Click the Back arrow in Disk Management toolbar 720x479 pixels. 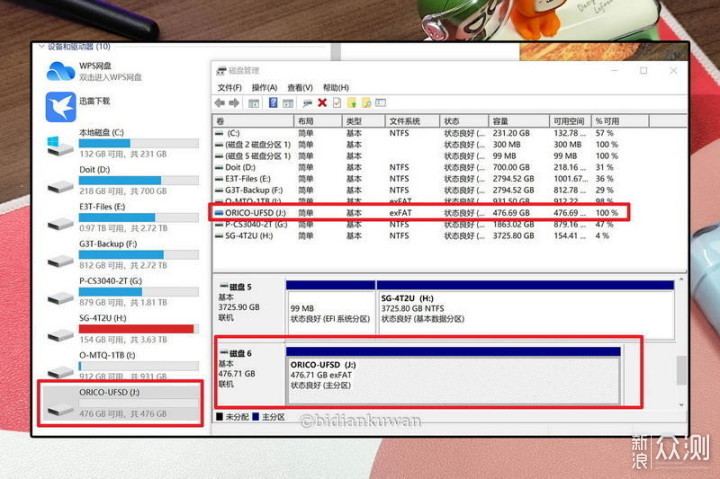(219, 103)
